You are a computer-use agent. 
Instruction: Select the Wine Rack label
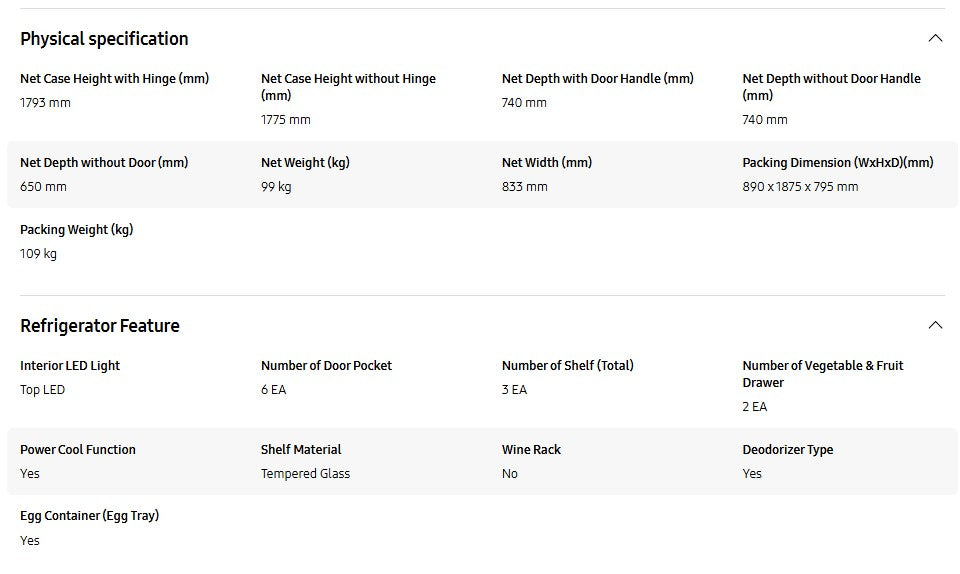coord(531,450)
